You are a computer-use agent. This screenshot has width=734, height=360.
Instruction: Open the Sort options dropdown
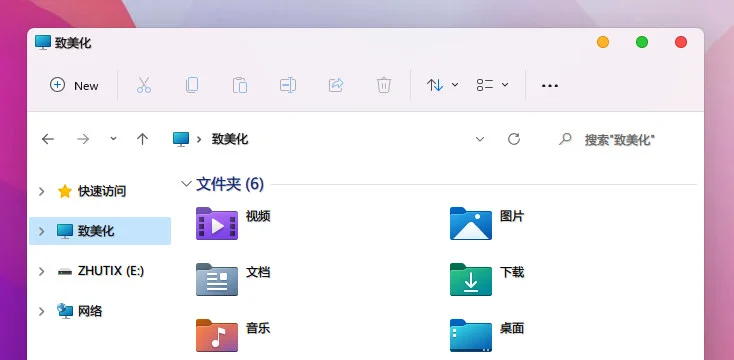pos(442,85)
